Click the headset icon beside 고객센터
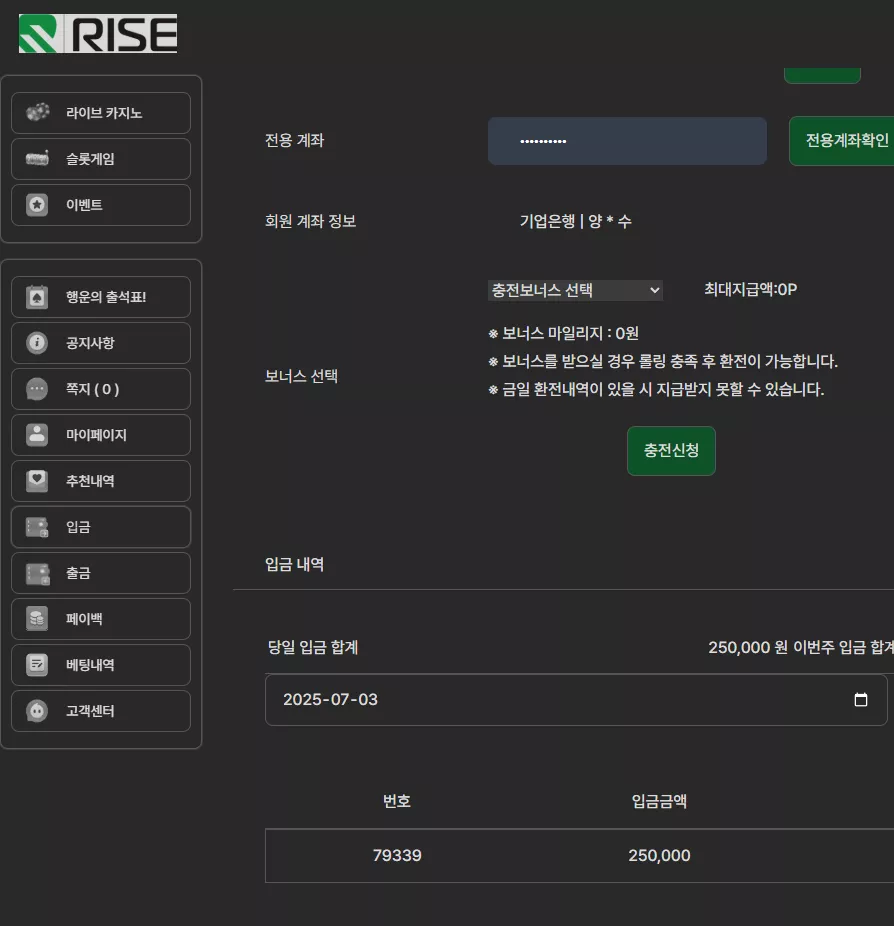 [37, 711]
